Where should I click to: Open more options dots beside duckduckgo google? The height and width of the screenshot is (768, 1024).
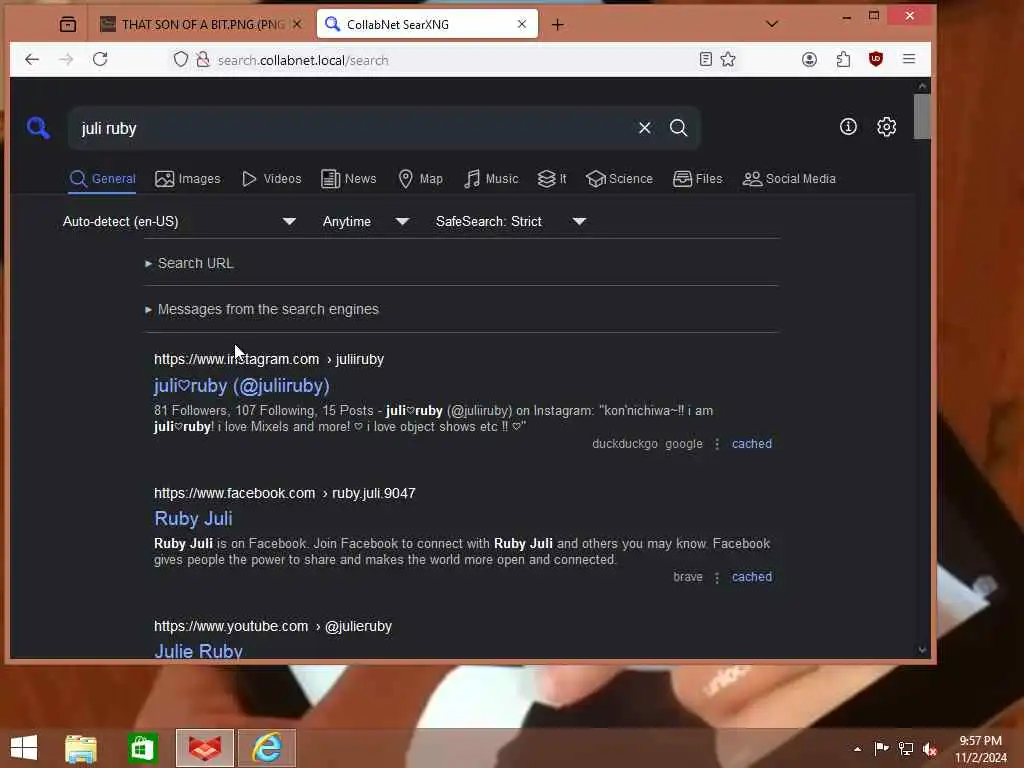[717, 444]
